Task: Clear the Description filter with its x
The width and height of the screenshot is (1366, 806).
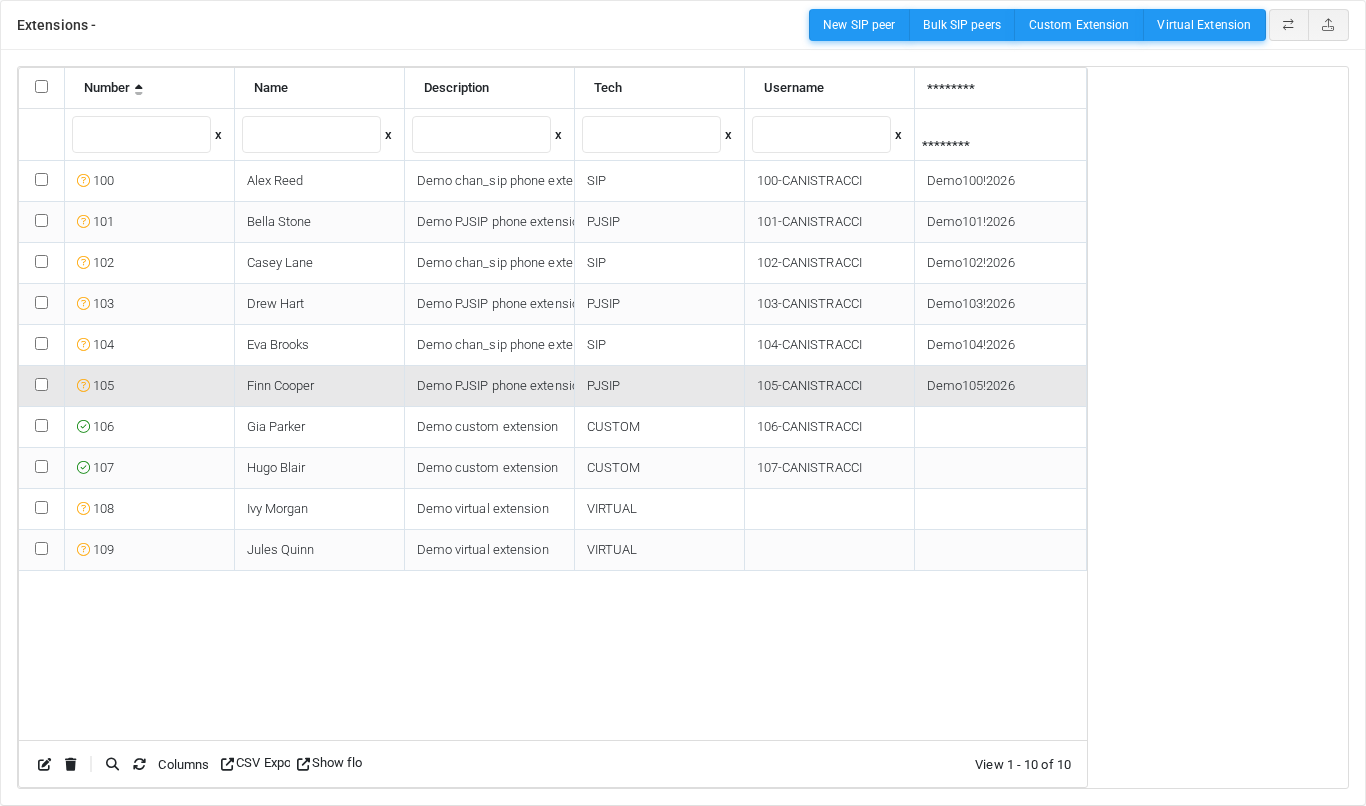Action: pyautogui.click(x=558, y=135)
